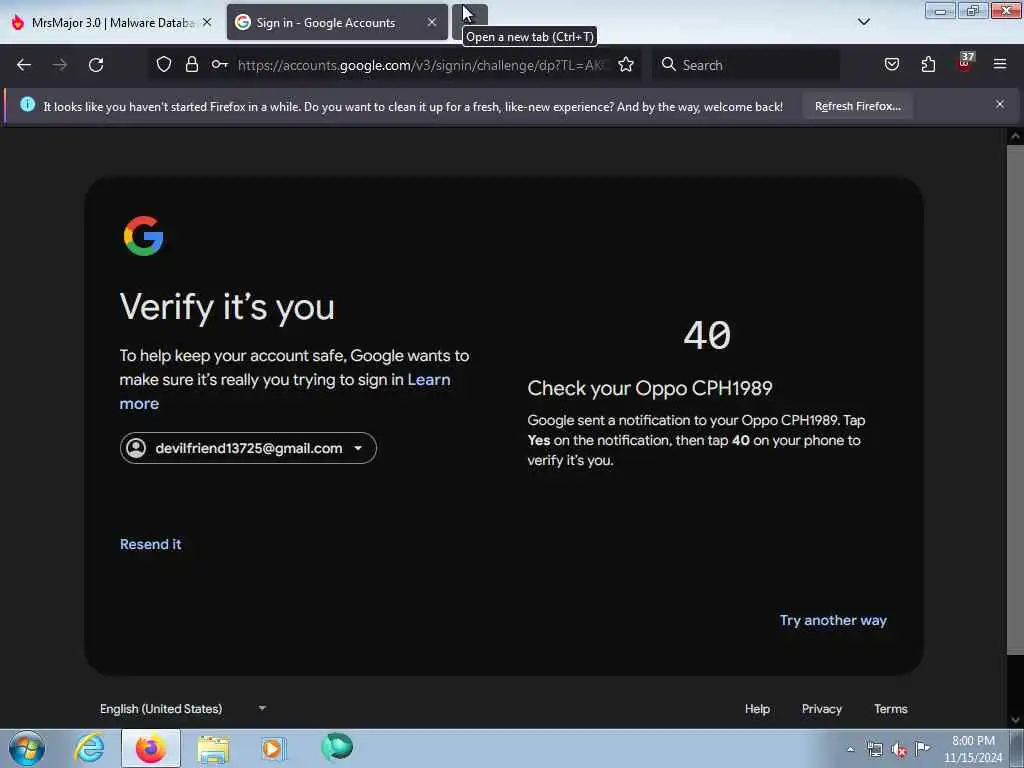Show site security padlock info

tap(191, 64)
